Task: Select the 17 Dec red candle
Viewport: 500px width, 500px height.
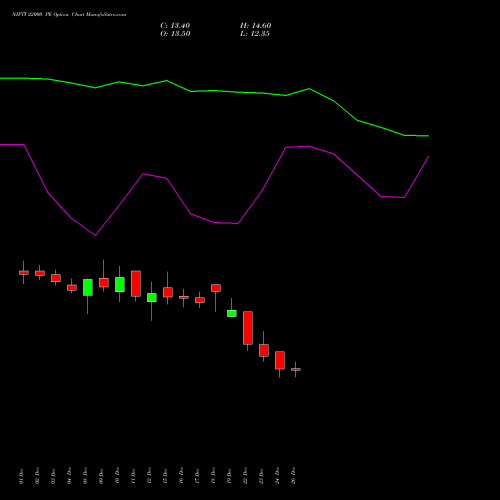Action: [200, 300]
